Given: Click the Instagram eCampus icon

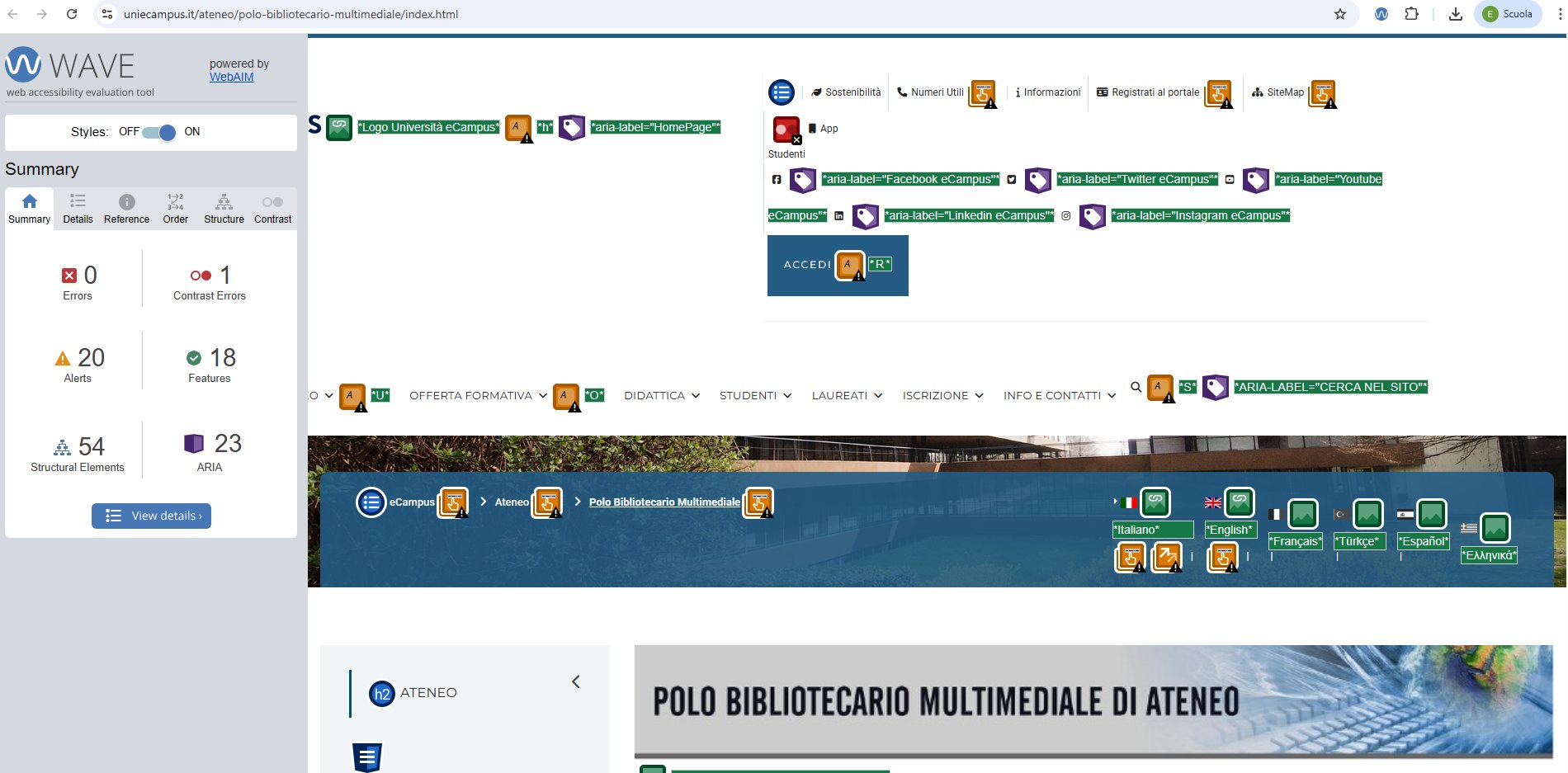Looking at the screenshot, I should (x=1065, y=216).
